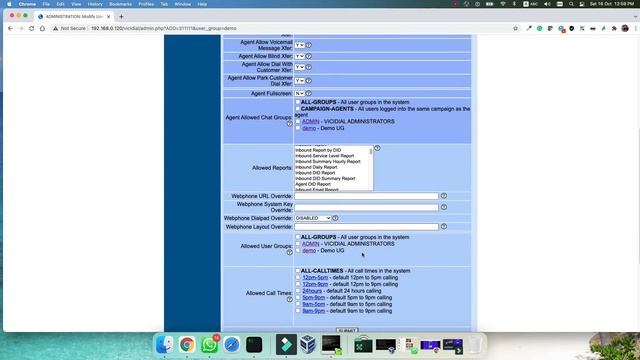This screenshot has height=360, width=640.
Task: Click Spotlight search in menu bar
Action: 571,4
